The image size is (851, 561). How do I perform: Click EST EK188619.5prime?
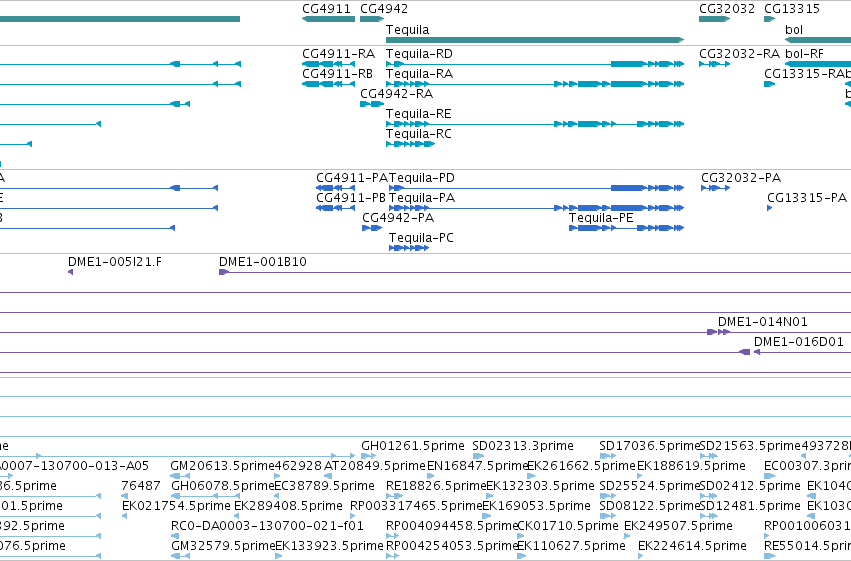pos(691,466)
